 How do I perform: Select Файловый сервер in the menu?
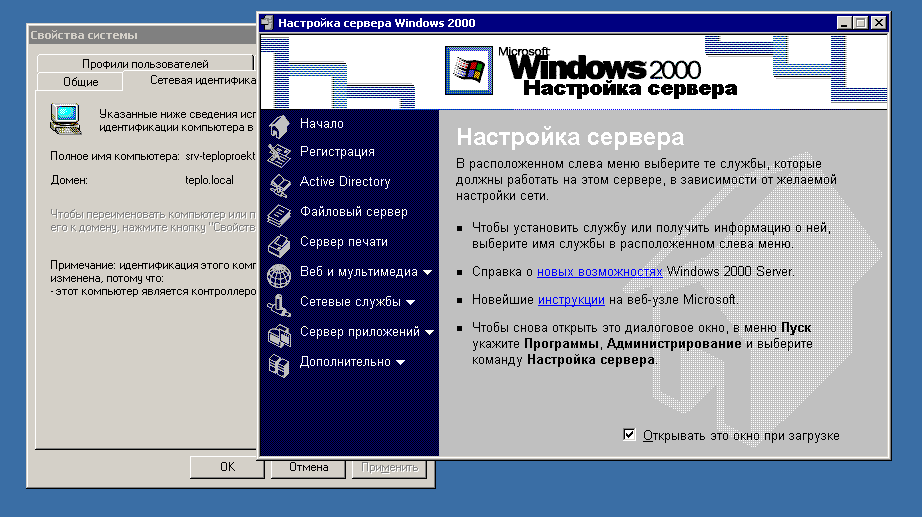click(353, 212)
